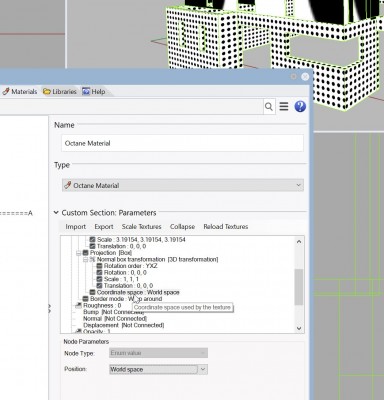Click the Name field Octane Material
The height and width of the screenshot is (400, 384).
pyautogui.click(x=183, y=143)
